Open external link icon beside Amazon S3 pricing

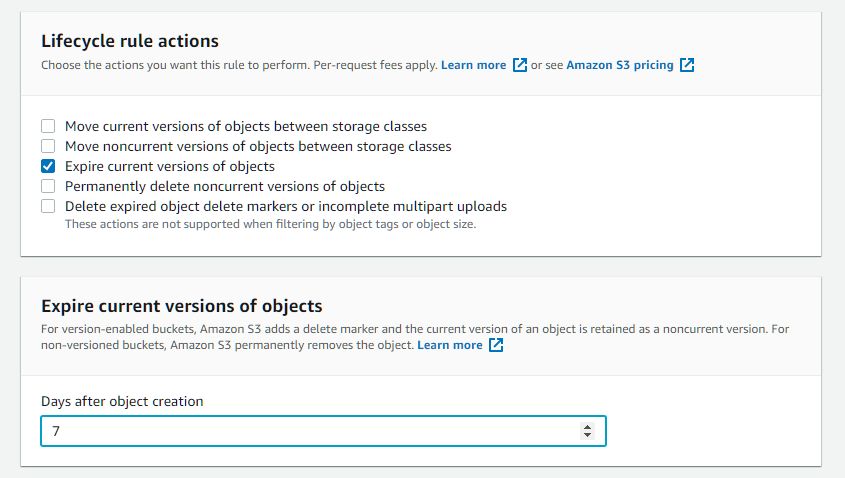[x=687, y=65]
